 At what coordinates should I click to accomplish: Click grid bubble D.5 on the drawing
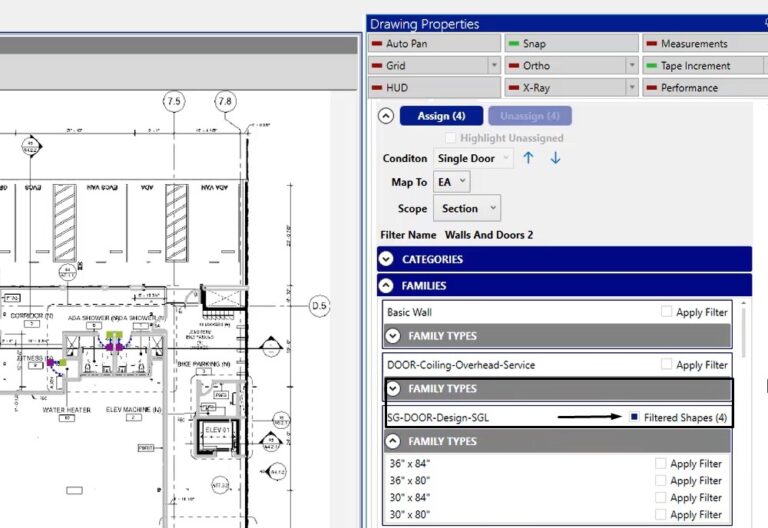coord(320,306)
